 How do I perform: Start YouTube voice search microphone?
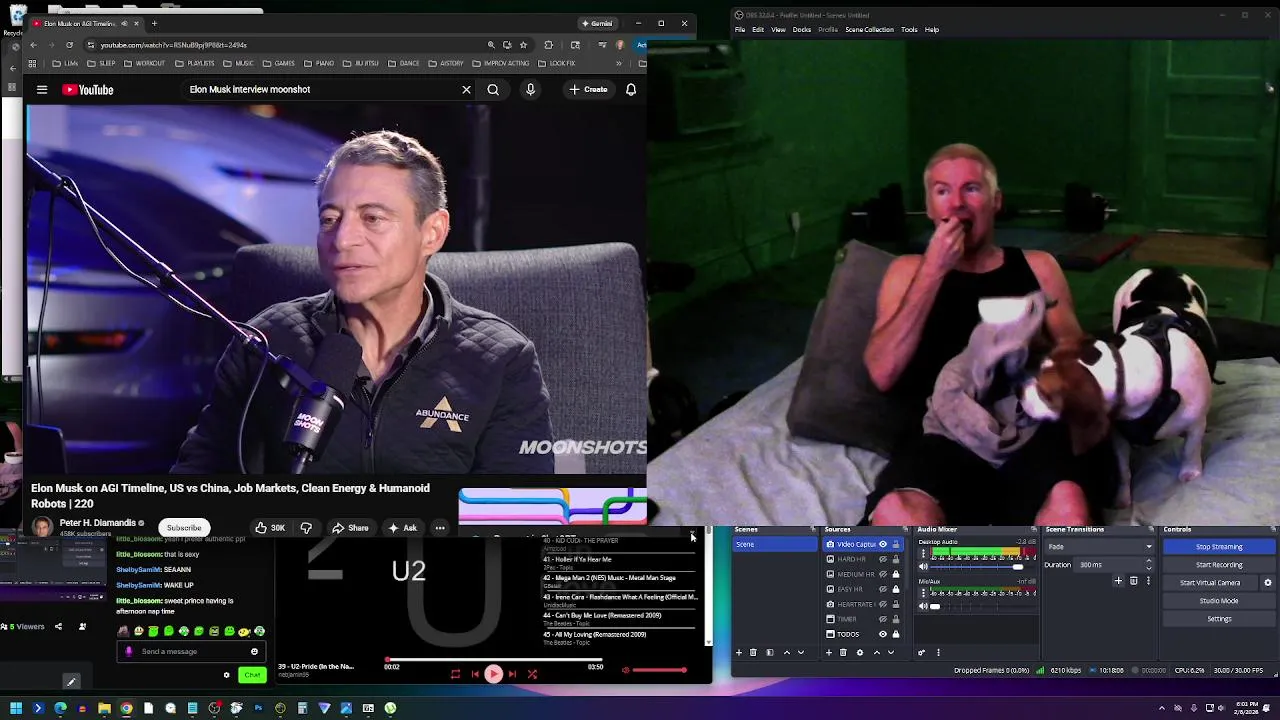pos(530,89)
